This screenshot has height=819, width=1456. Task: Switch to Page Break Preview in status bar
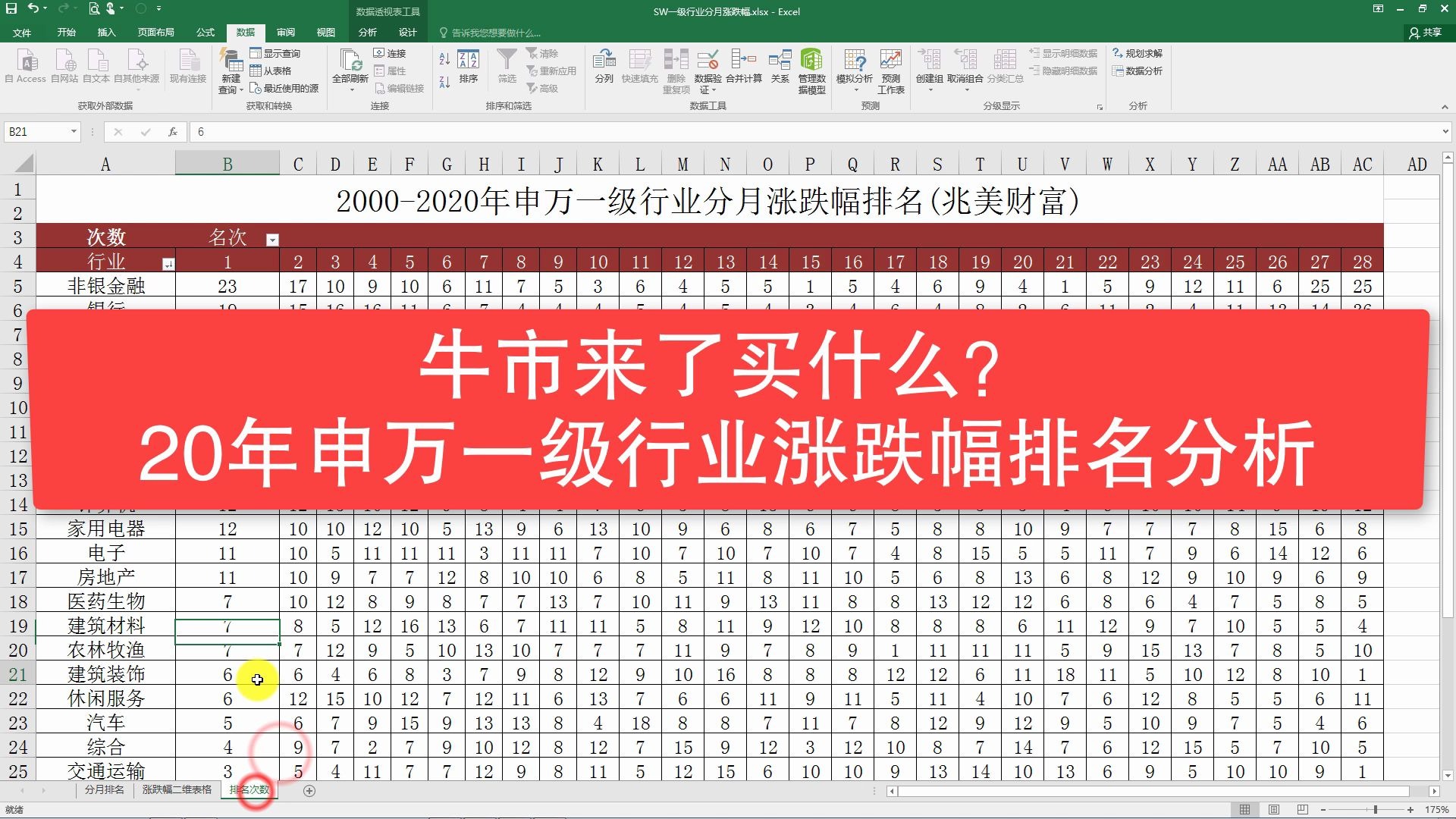[x=1303, y=810]
